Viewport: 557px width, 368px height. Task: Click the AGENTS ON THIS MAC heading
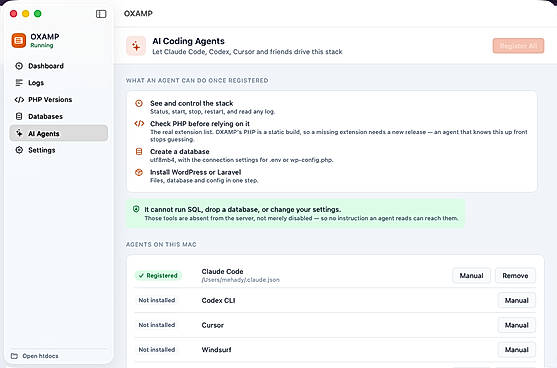[x=161, y=244]
